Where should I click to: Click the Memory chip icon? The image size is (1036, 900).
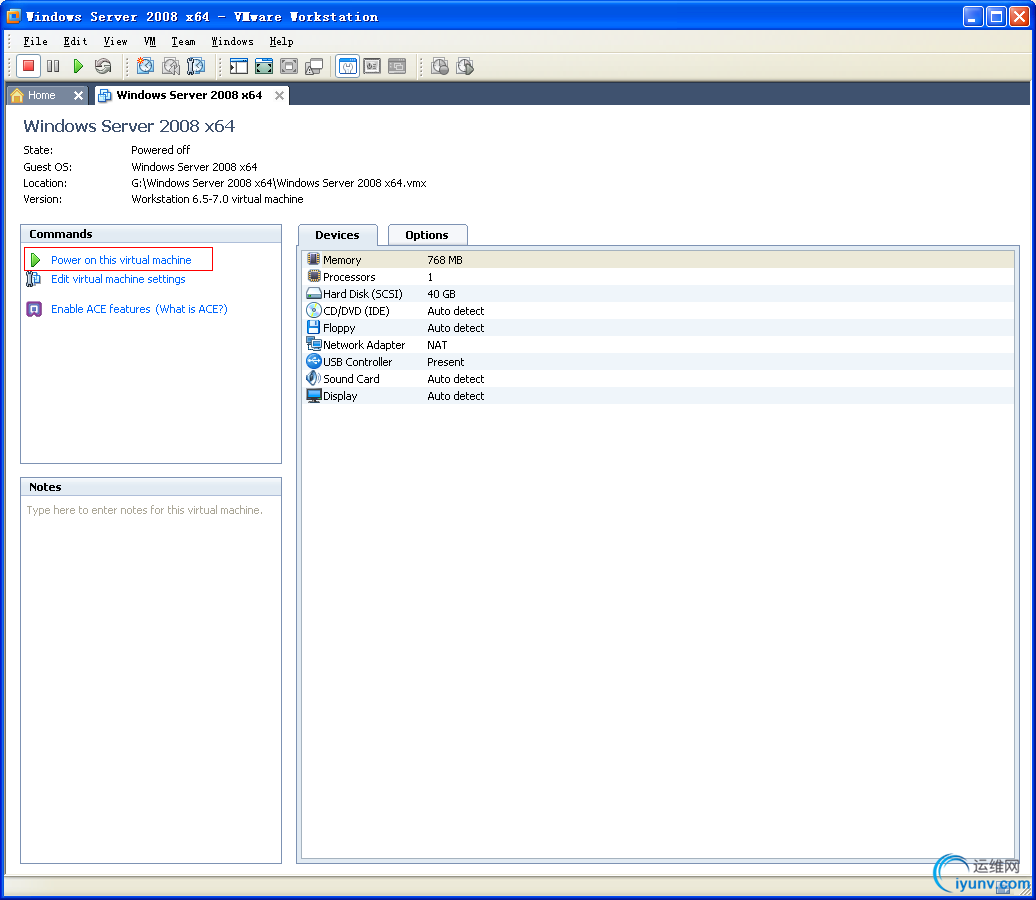pyautogui.click(x=314, y=259)
